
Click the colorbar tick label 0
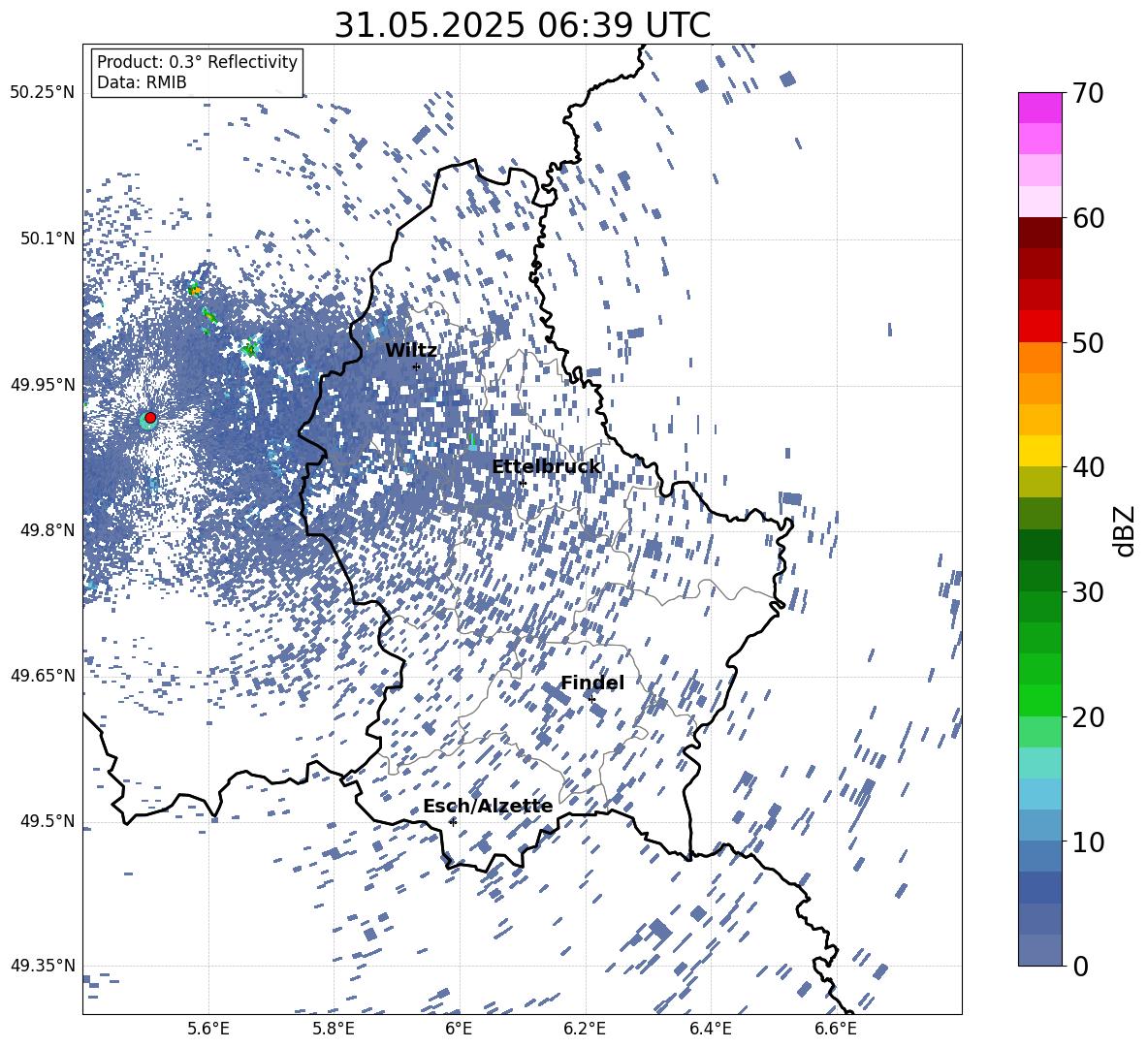point(1080,967)
